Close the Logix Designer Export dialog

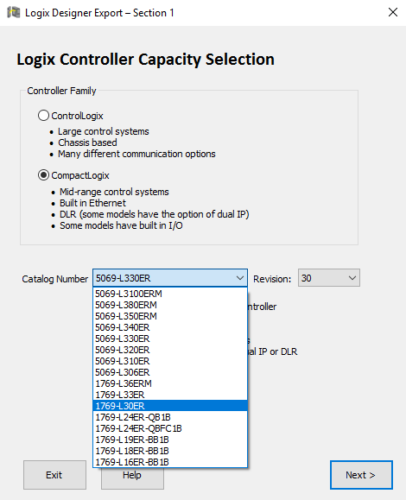393,12
